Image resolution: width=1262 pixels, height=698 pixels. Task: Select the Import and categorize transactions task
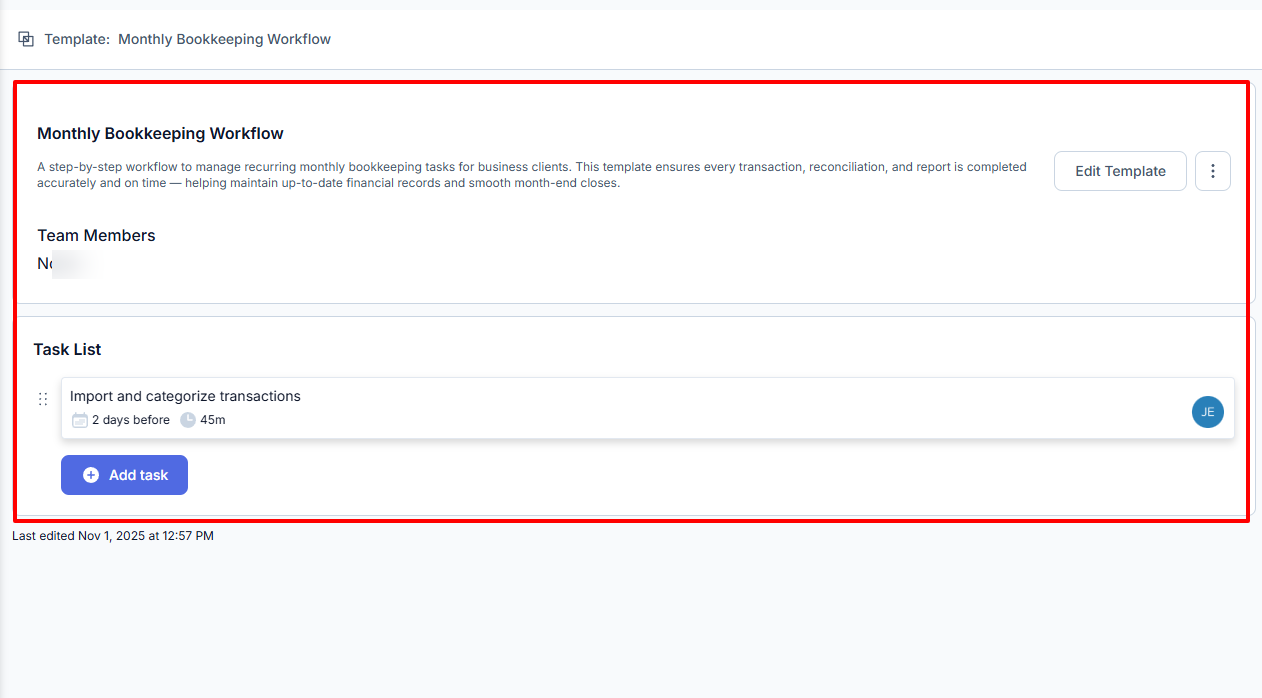pyautogui.click(x=186, y=396)
